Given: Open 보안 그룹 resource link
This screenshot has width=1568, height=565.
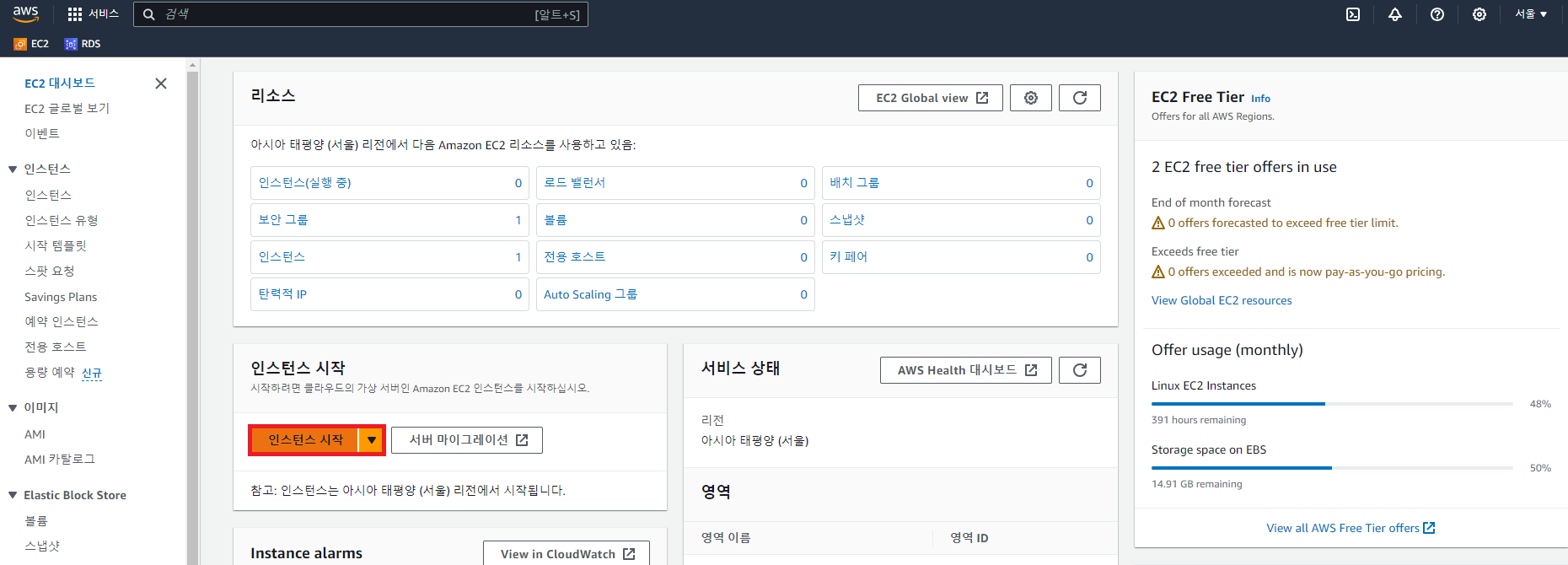Looking at the screenshot, I should click(x=283, y=220).
